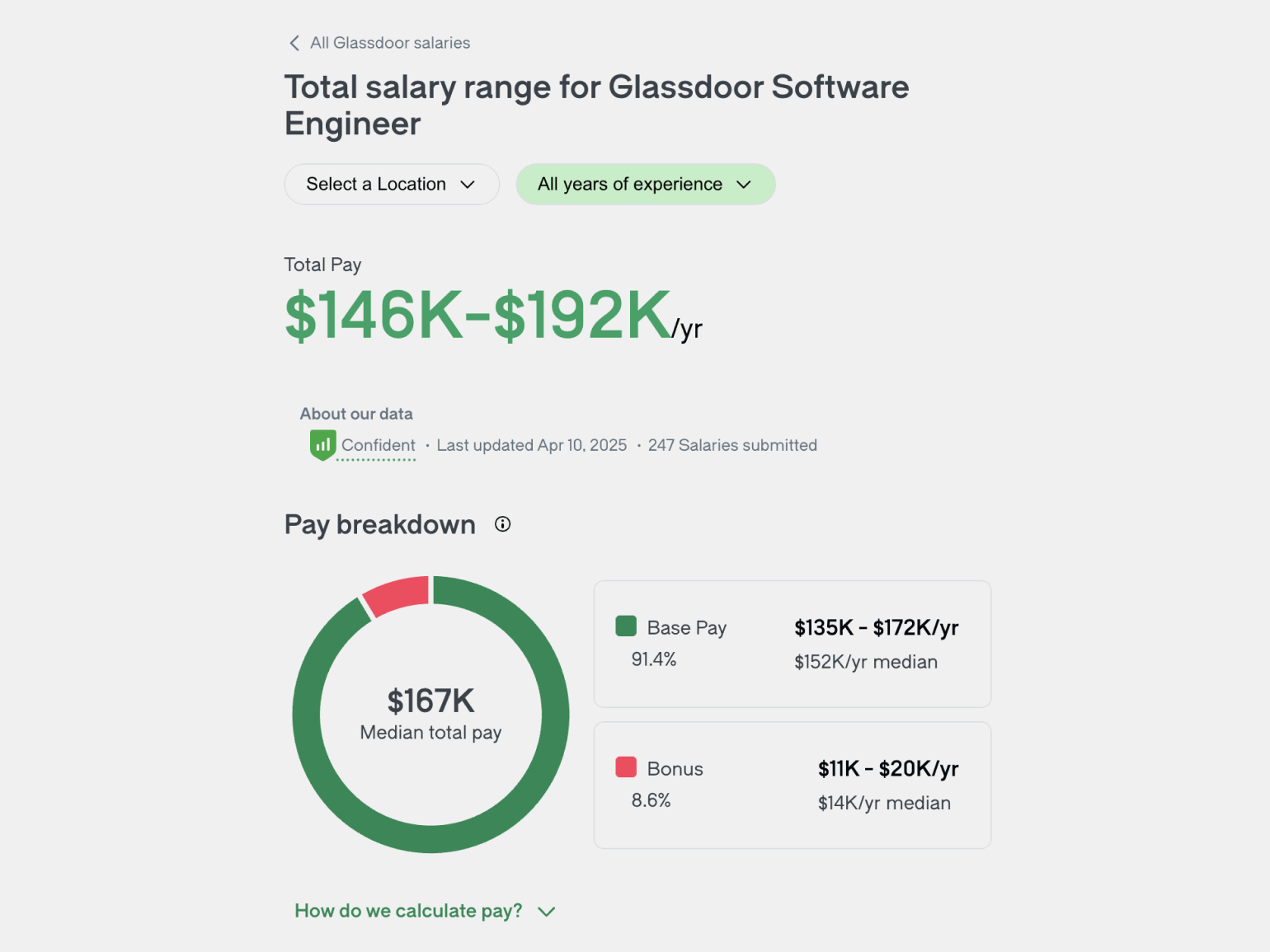Click the 247 Salaries submitted text

point(732,445)
